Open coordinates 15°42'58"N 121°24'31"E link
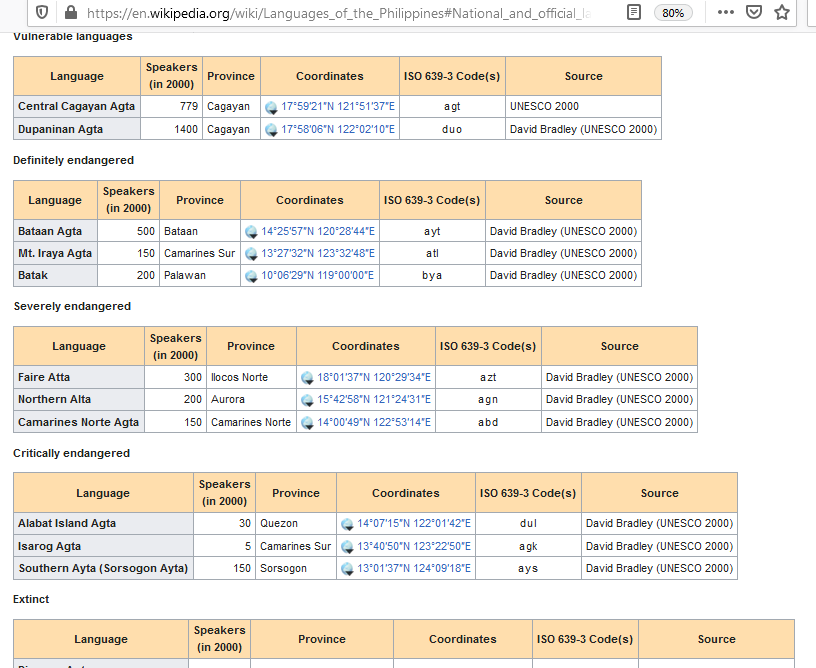Viewport: 816px width, 668px height. point(374,400)
